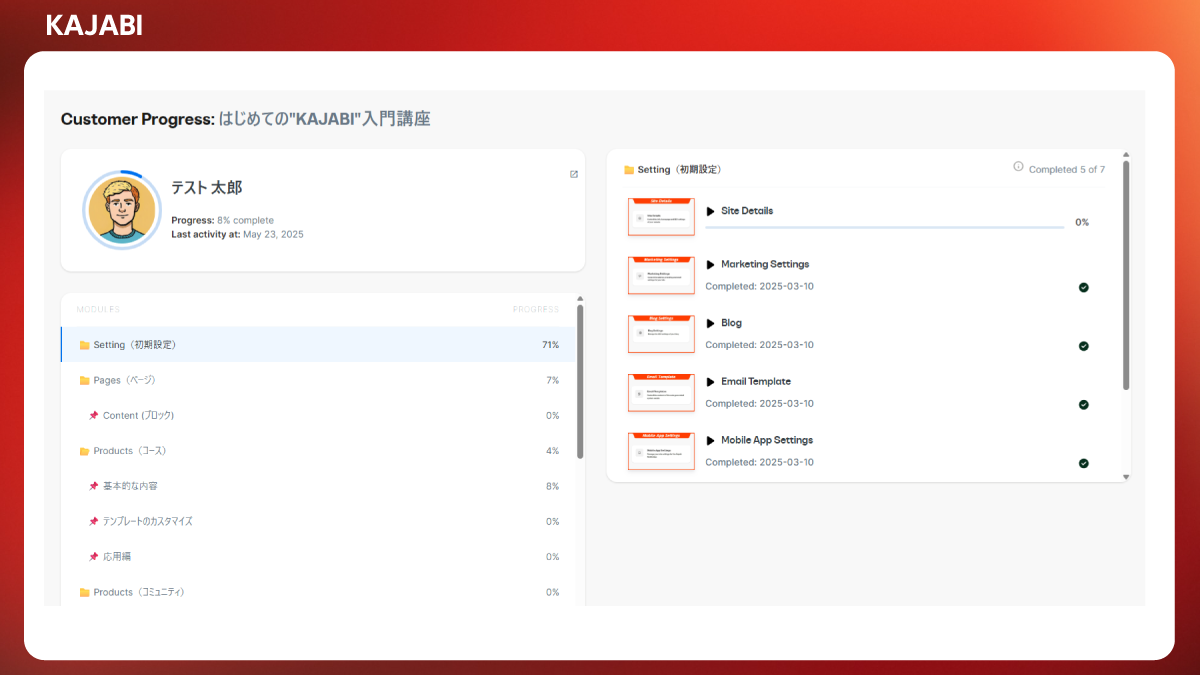Click the Mobile App Settings lesson thumbnail
1200x675 pixels.
tap(661, 451)
